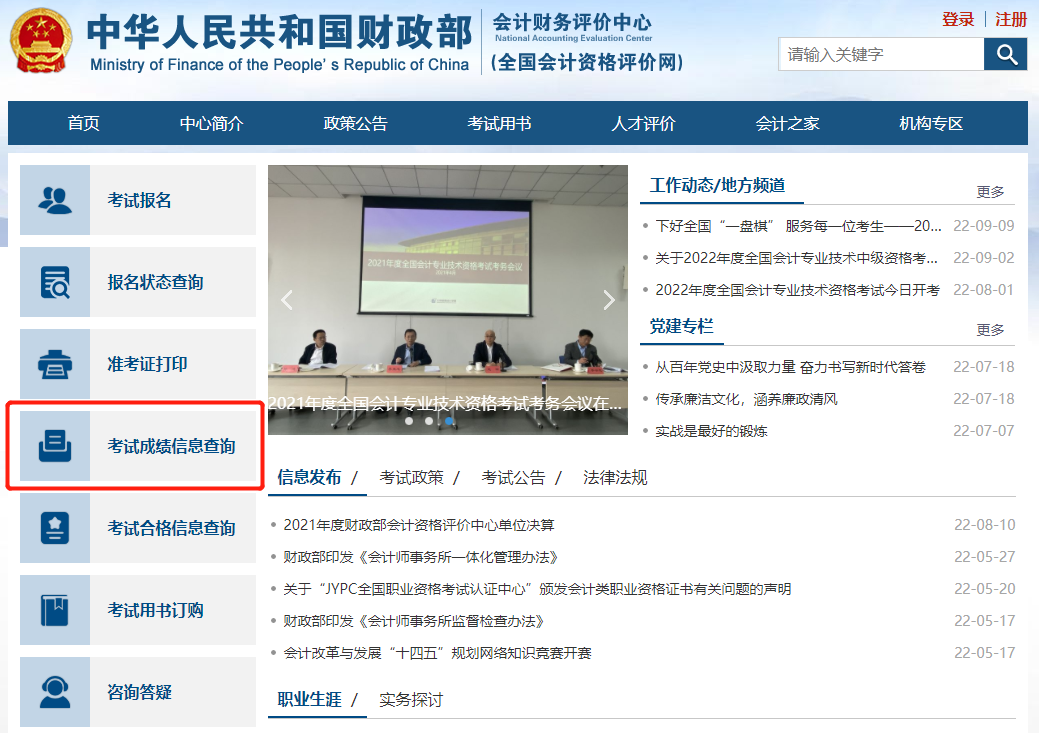Open 会计改革与发展“十四五”规划网络知识竞赛开赛
Image resolution: width=1039 pixels, height=733 pixels.
coord(437,653)
